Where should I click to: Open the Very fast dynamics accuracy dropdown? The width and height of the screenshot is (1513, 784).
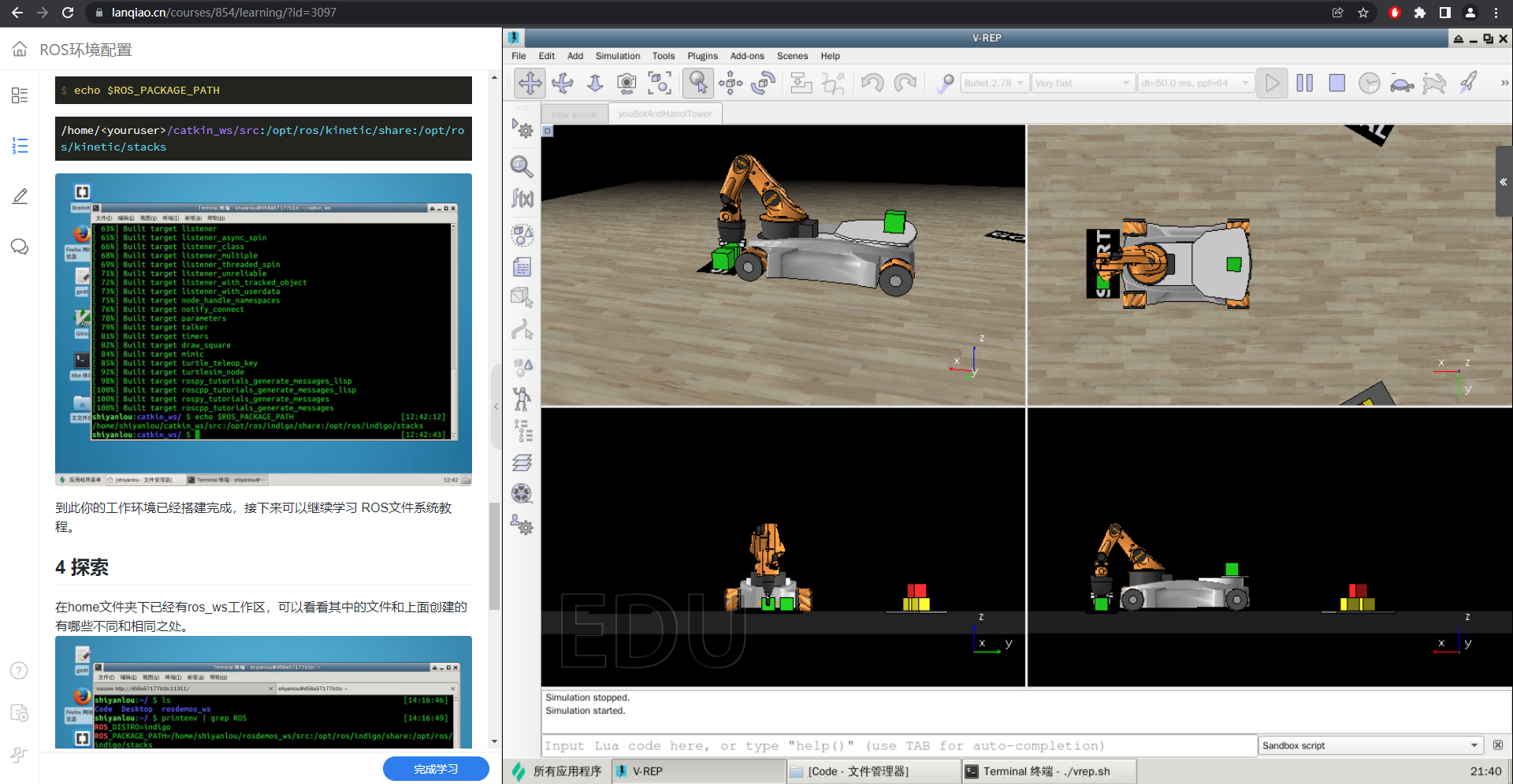[1083, 83]
